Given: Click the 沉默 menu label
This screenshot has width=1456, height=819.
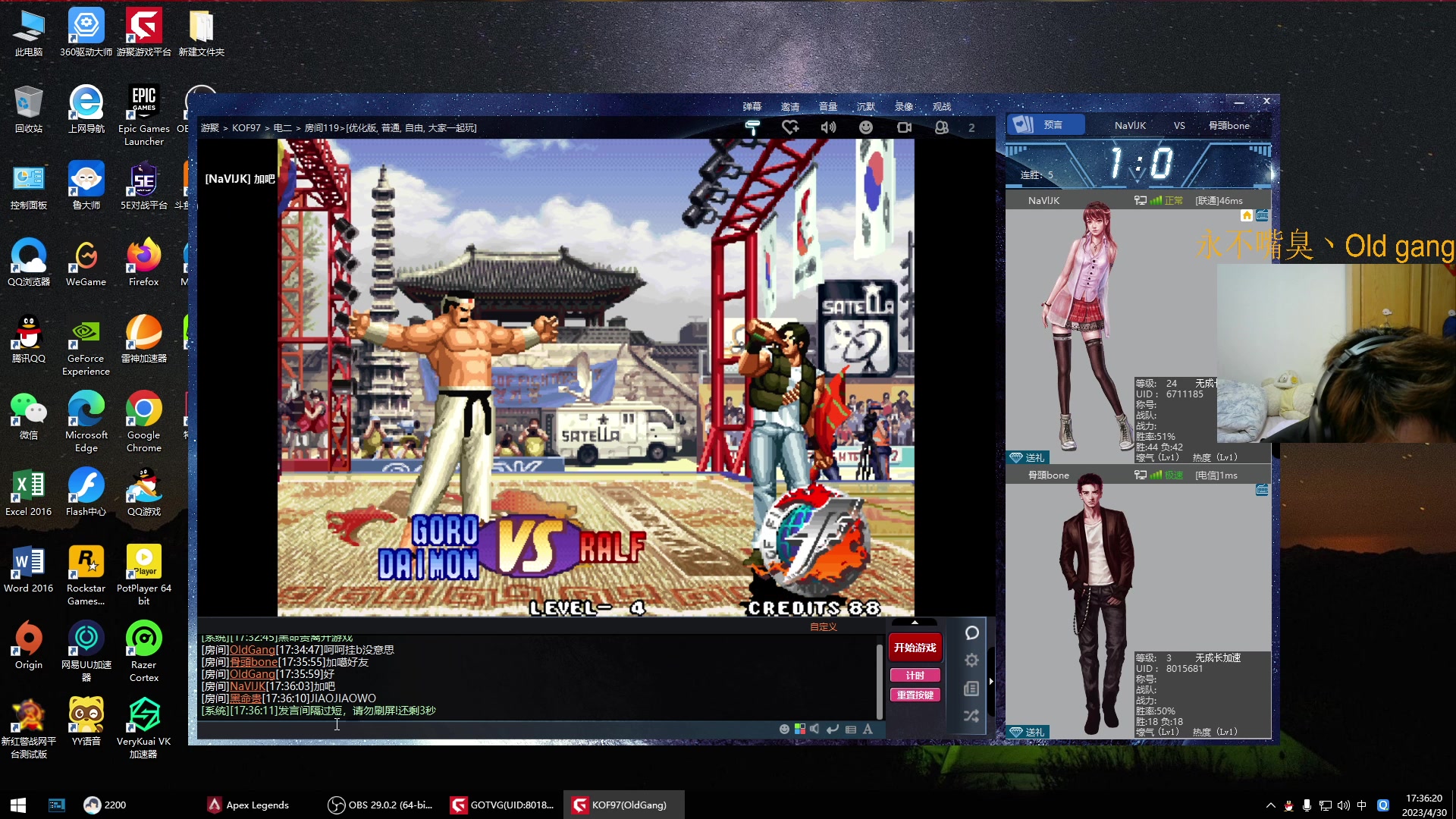Looking at the screenshot, I should coord(866,107).
